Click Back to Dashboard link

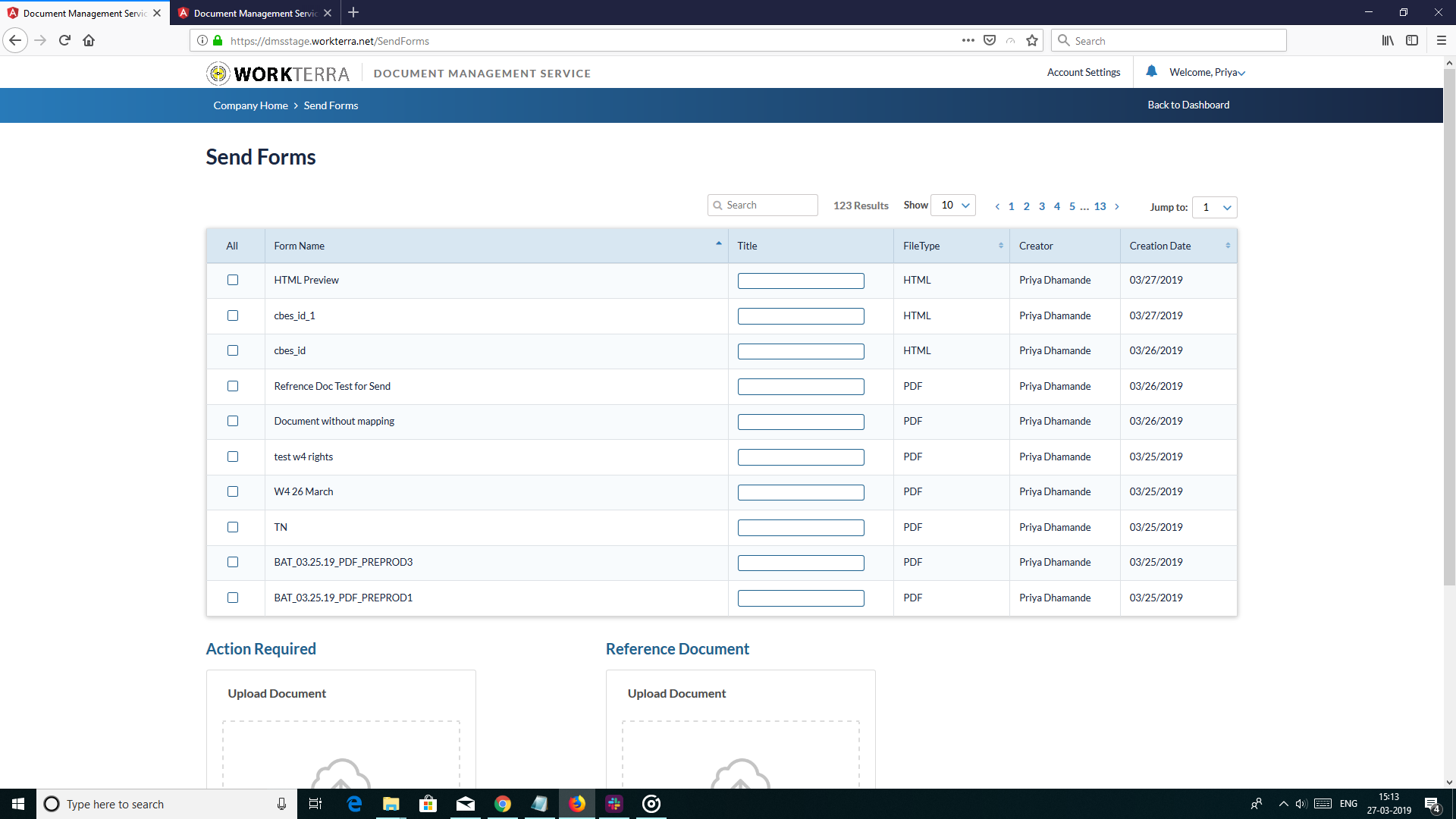(x=1188, y=105)
